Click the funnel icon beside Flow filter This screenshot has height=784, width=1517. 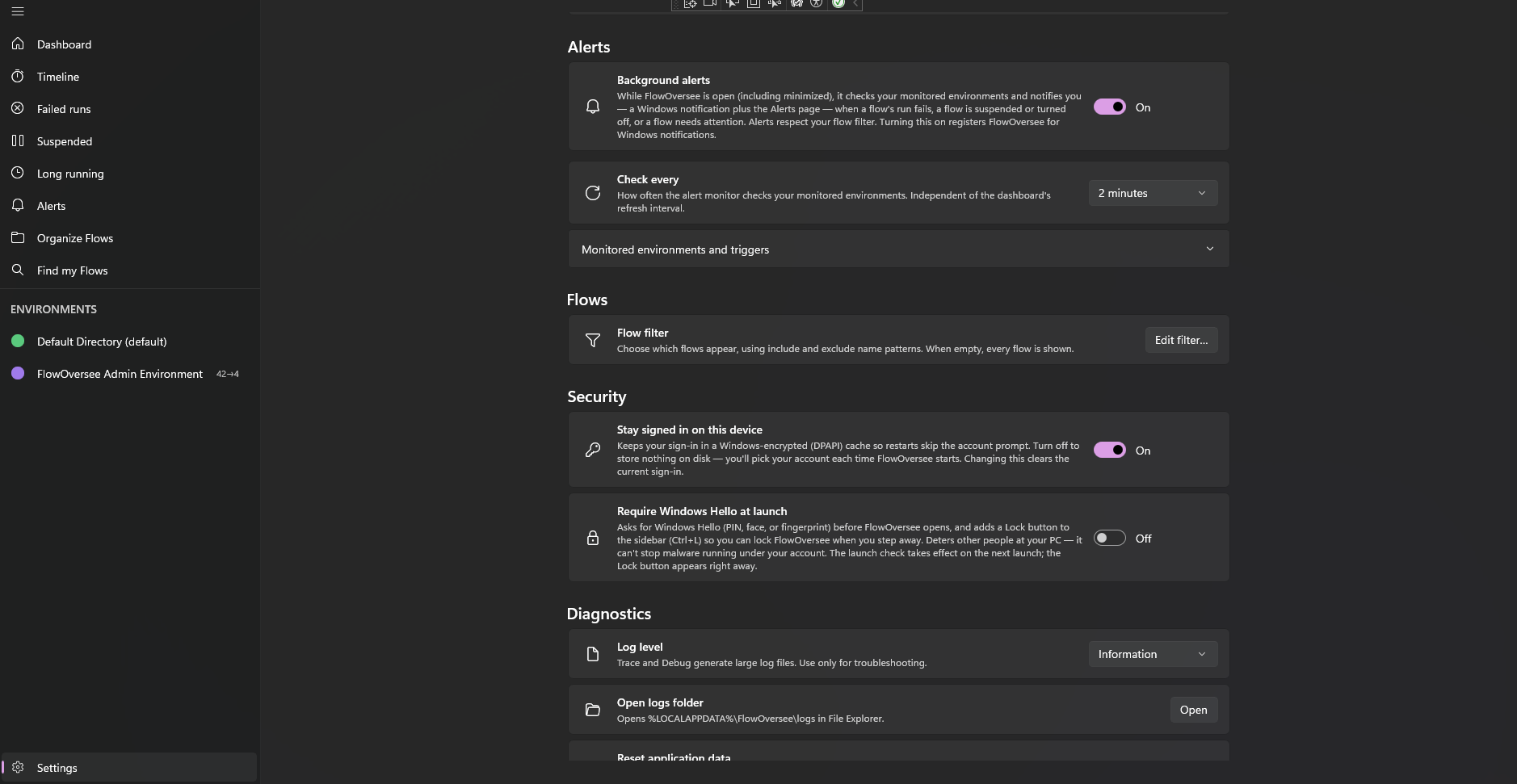tap(593, 340)
